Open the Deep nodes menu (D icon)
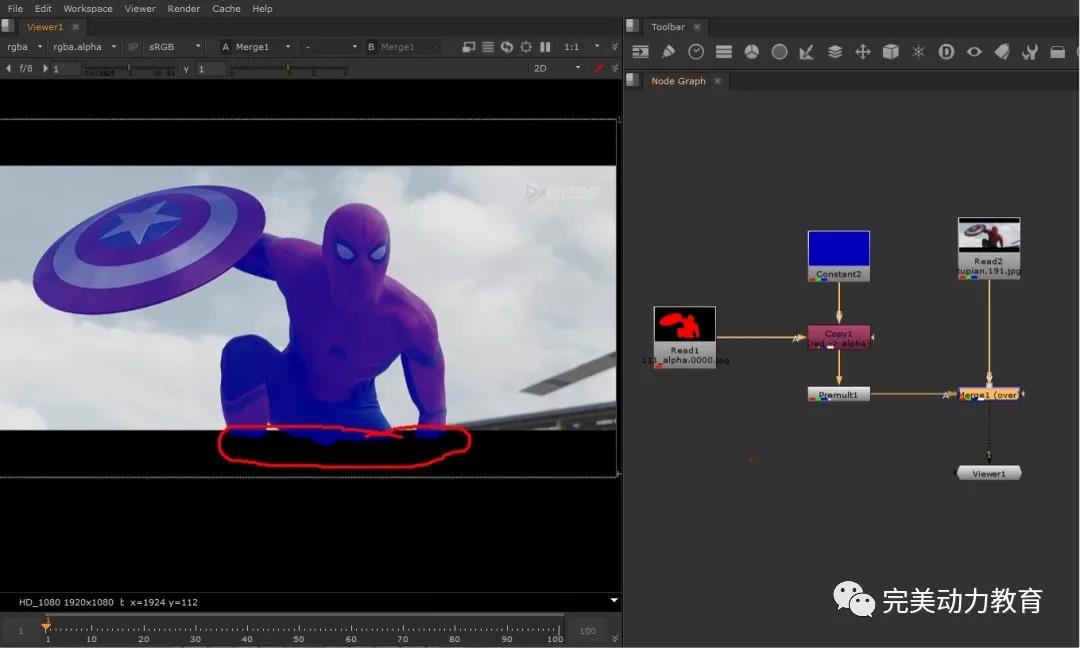 pos(946,52)
